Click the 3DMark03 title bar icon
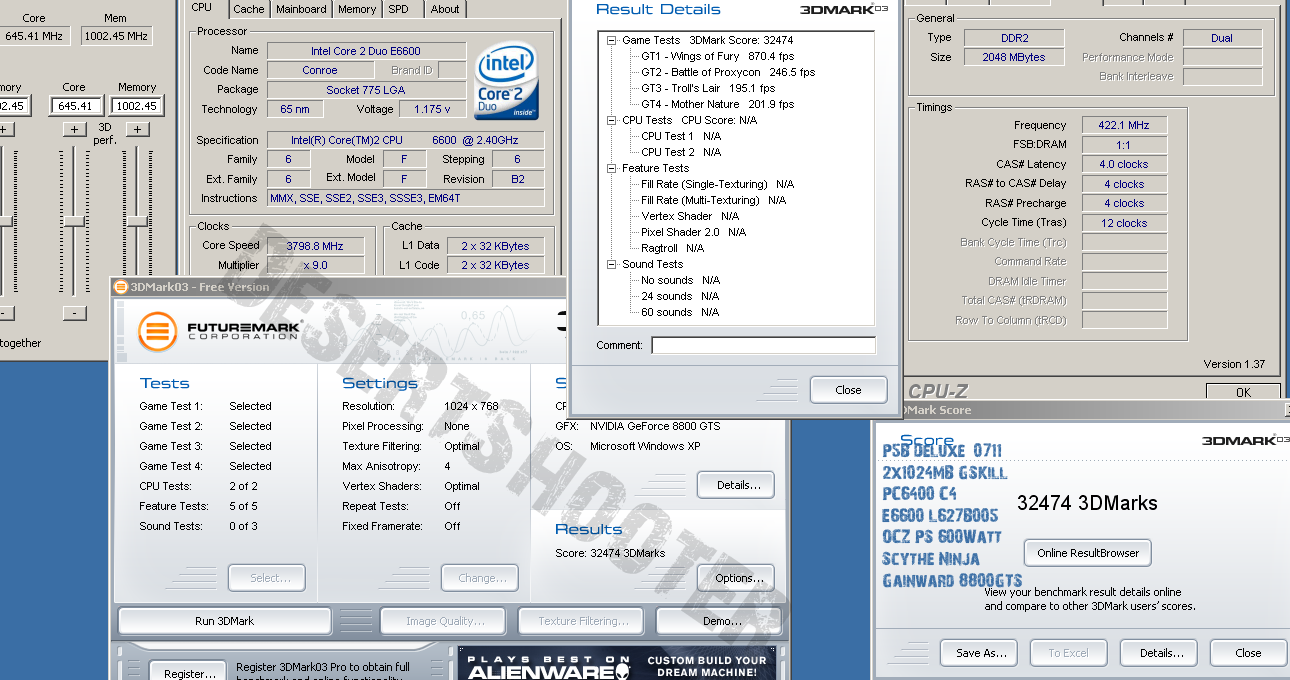Viewport: 1290px width, 680px height. 121,288
